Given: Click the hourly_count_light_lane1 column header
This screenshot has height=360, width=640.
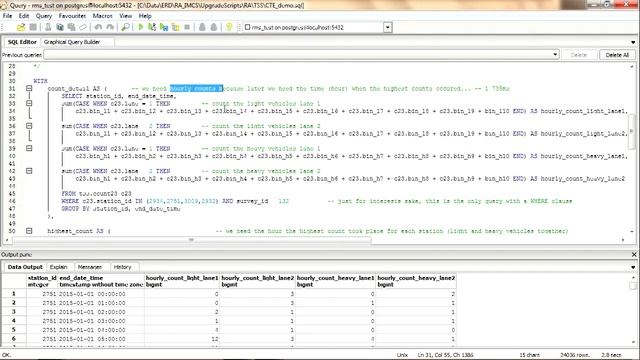Looking at the screenshot, I should tap(182, 281).
